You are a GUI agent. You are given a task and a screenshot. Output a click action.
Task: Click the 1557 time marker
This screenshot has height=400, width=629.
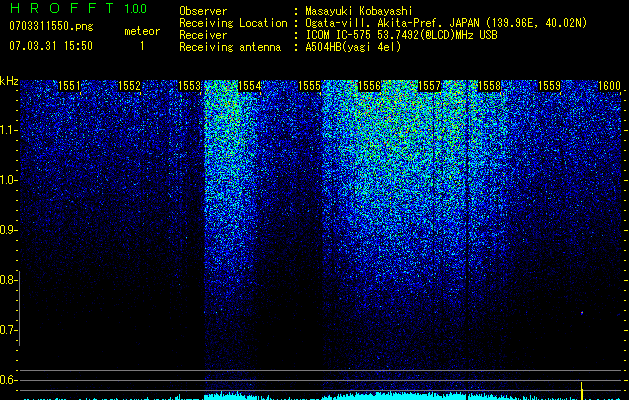430,86
